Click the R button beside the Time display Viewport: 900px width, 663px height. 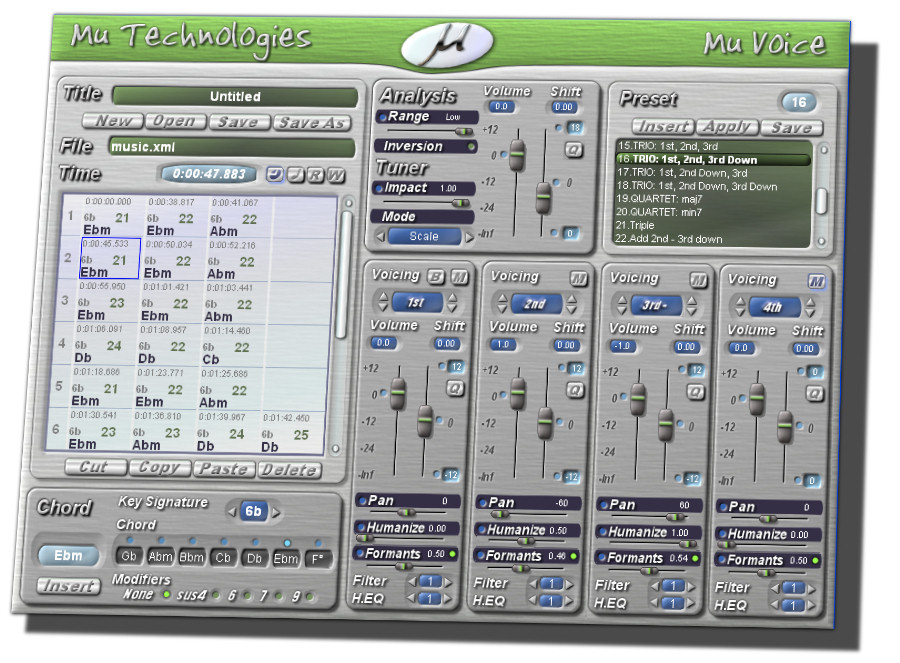(316, 175)
